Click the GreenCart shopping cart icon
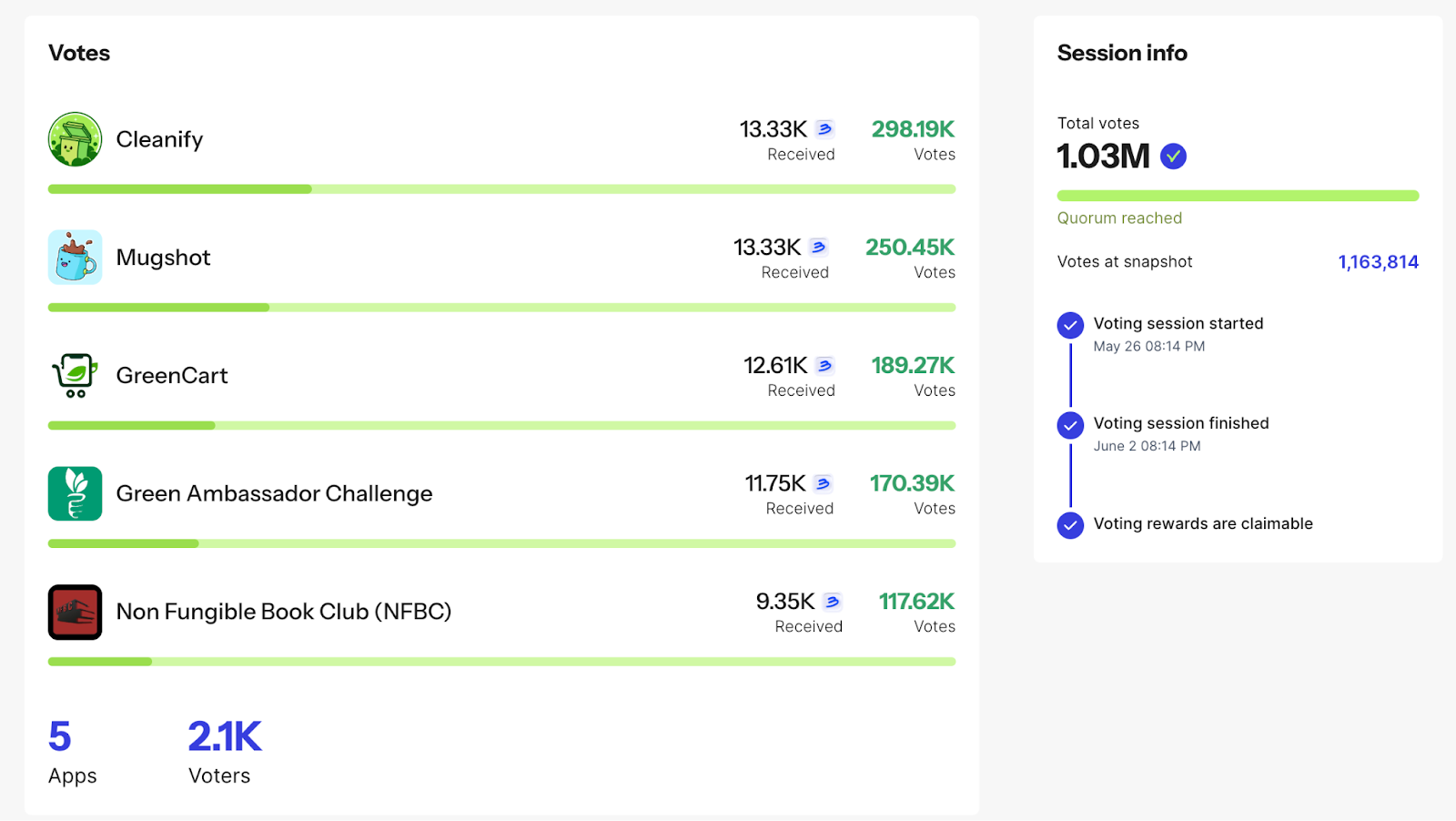Image resolution: width=1456 pixels, height=821 pixels. [x=75, y=375]
